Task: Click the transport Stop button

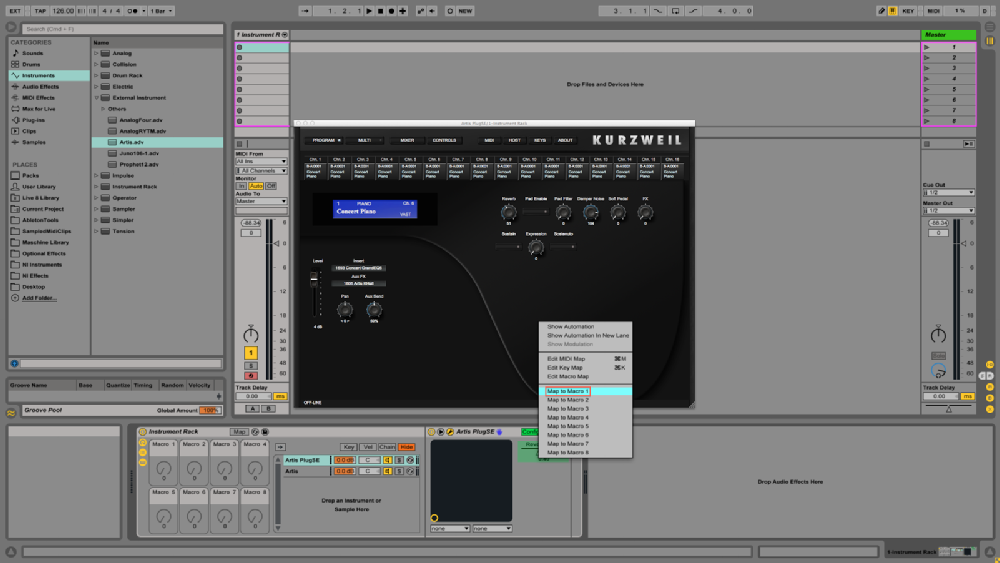Action: click(x=380, y=11)
